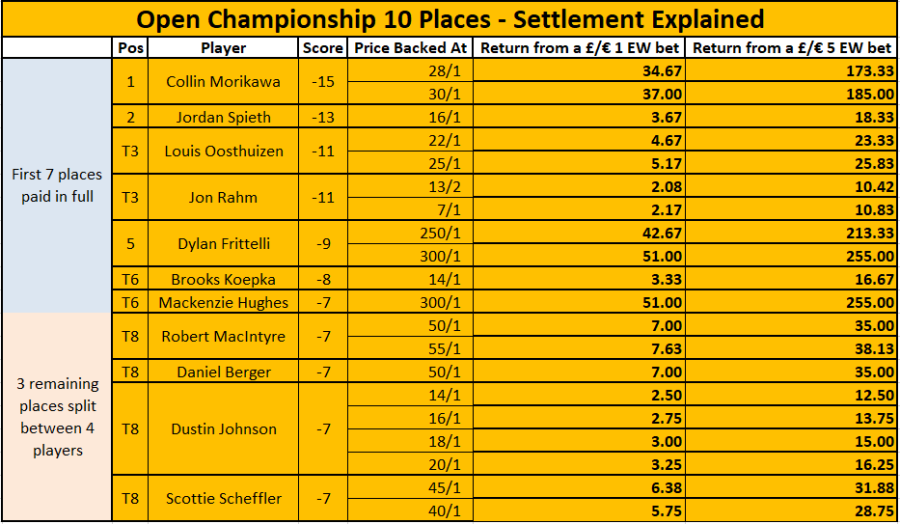Viewport: 900px width, 524px height.
Task: Select the Score column header
Action: click(x=323, y=48)
